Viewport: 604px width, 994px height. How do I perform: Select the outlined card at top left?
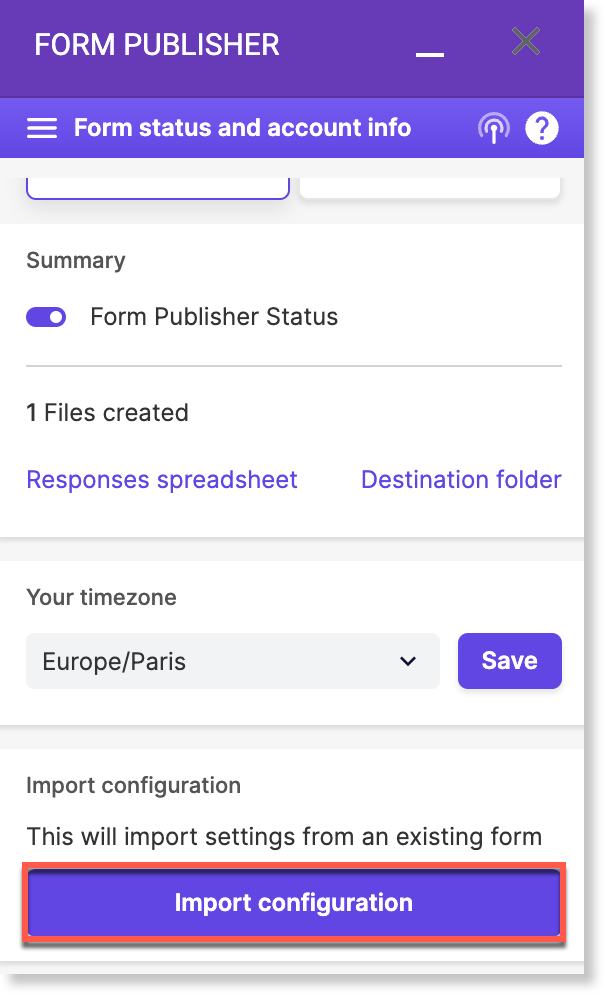tap(158, 189)
